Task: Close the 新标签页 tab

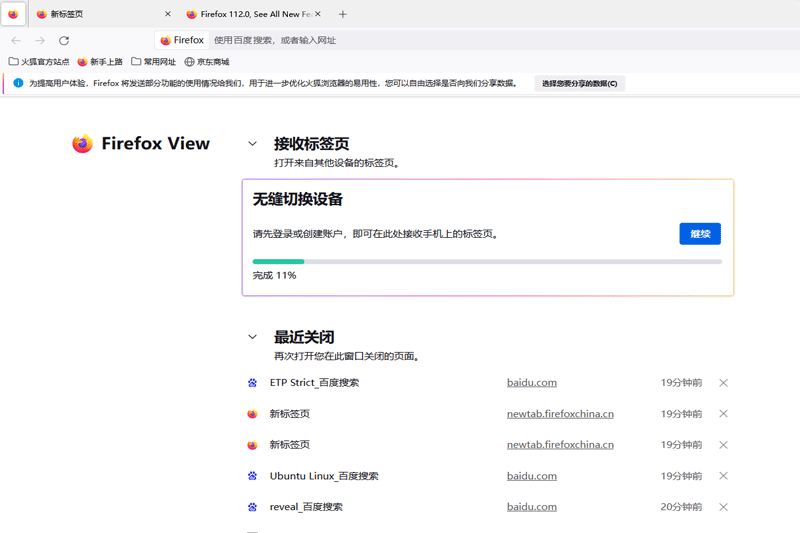Action: click(167, 14)
